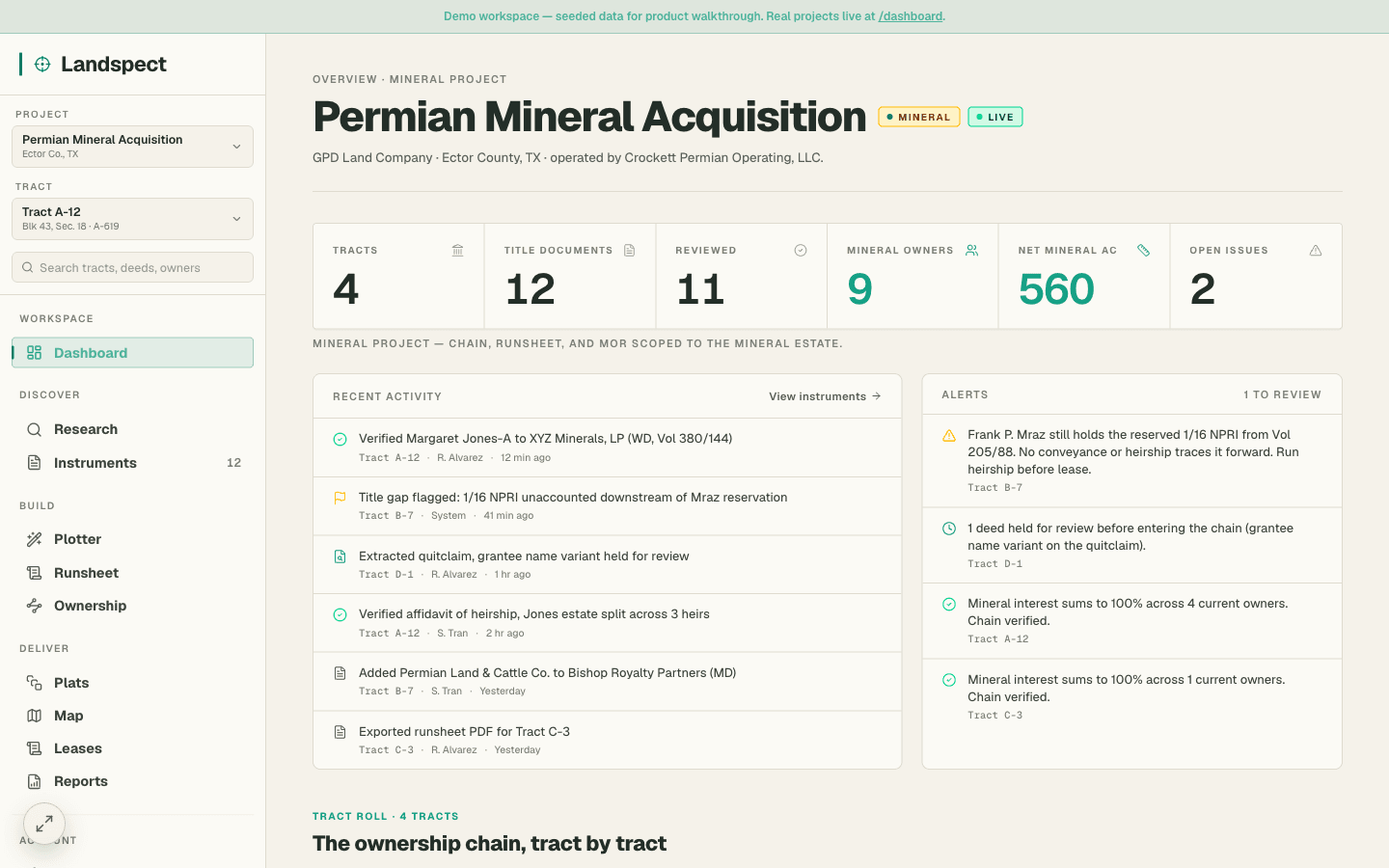Screen dimensions: 1389x868
Task: Click the Mineral Owners people icon
Action: tap(972, 251)
